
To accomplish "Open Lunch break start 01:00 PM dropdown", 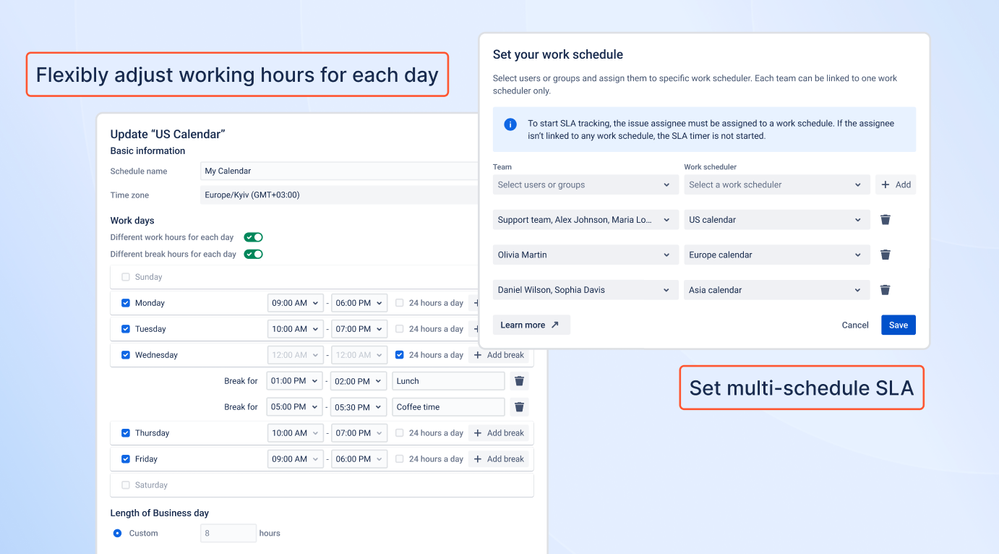I will [294, 381].
